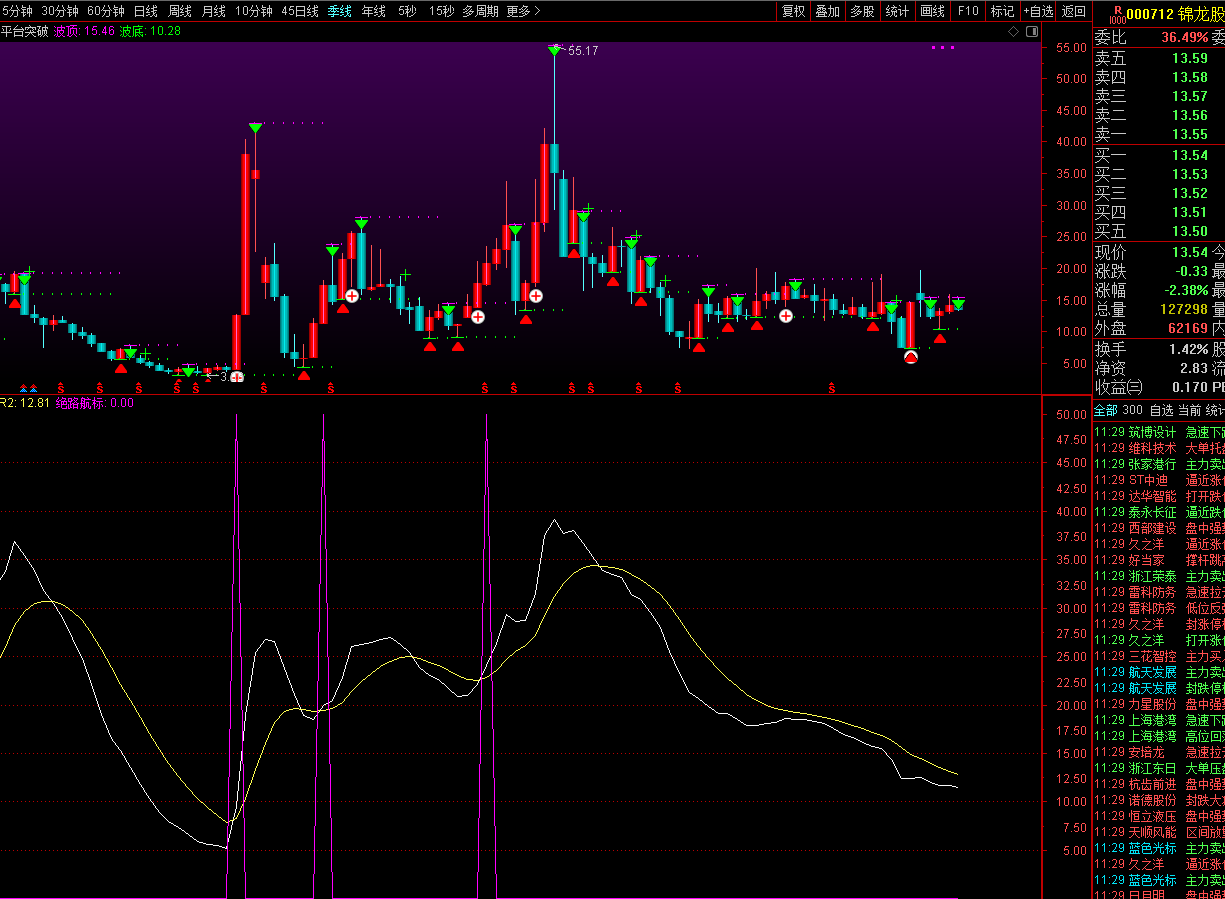Open the 好当家 alert row
This screenshot has width=1225, height=899.
coord(1158,560)
